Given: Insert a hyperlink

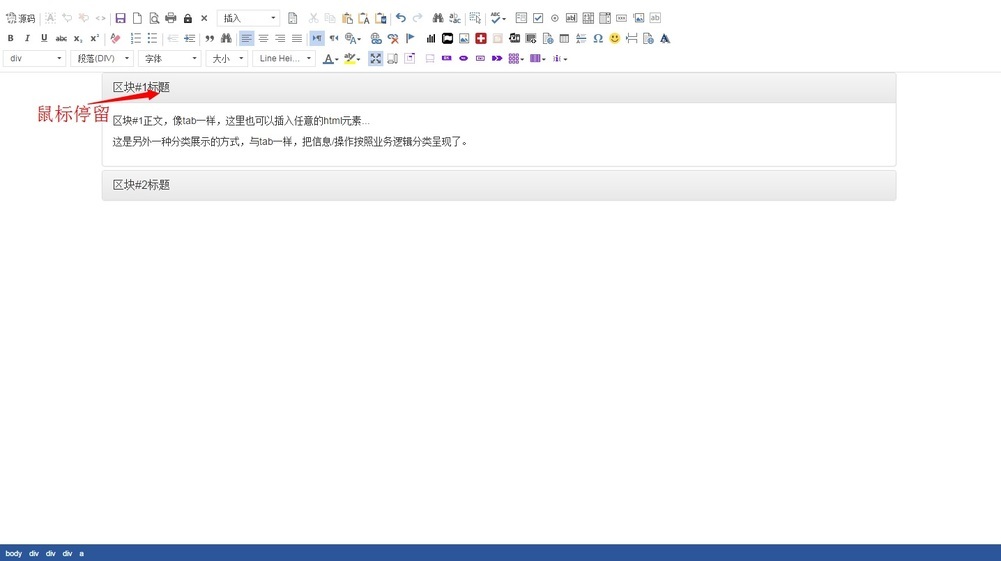Looking at the screenshot, I should click(x=376, y=39).
